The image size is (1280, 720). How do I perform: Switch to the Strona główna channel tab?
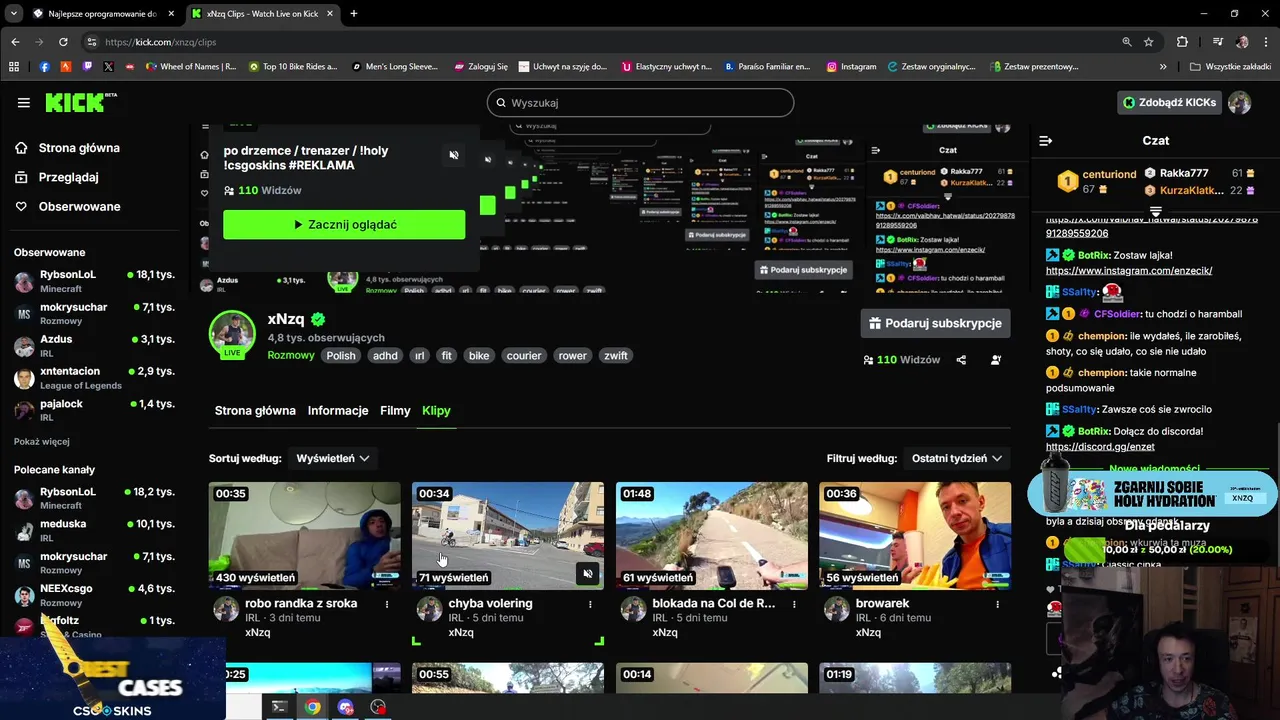coord(255,411)
